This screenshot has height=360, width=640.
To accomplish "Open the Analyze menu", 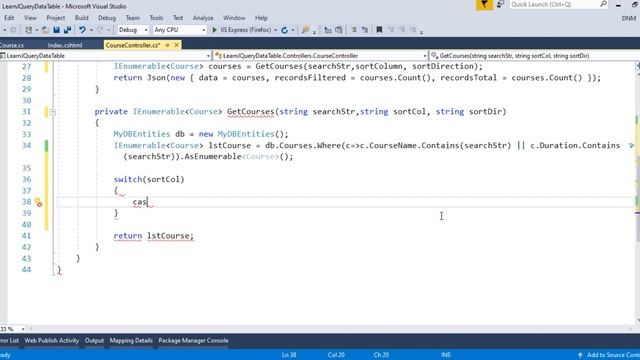I will pyautogui.click(x=203, y=18).
